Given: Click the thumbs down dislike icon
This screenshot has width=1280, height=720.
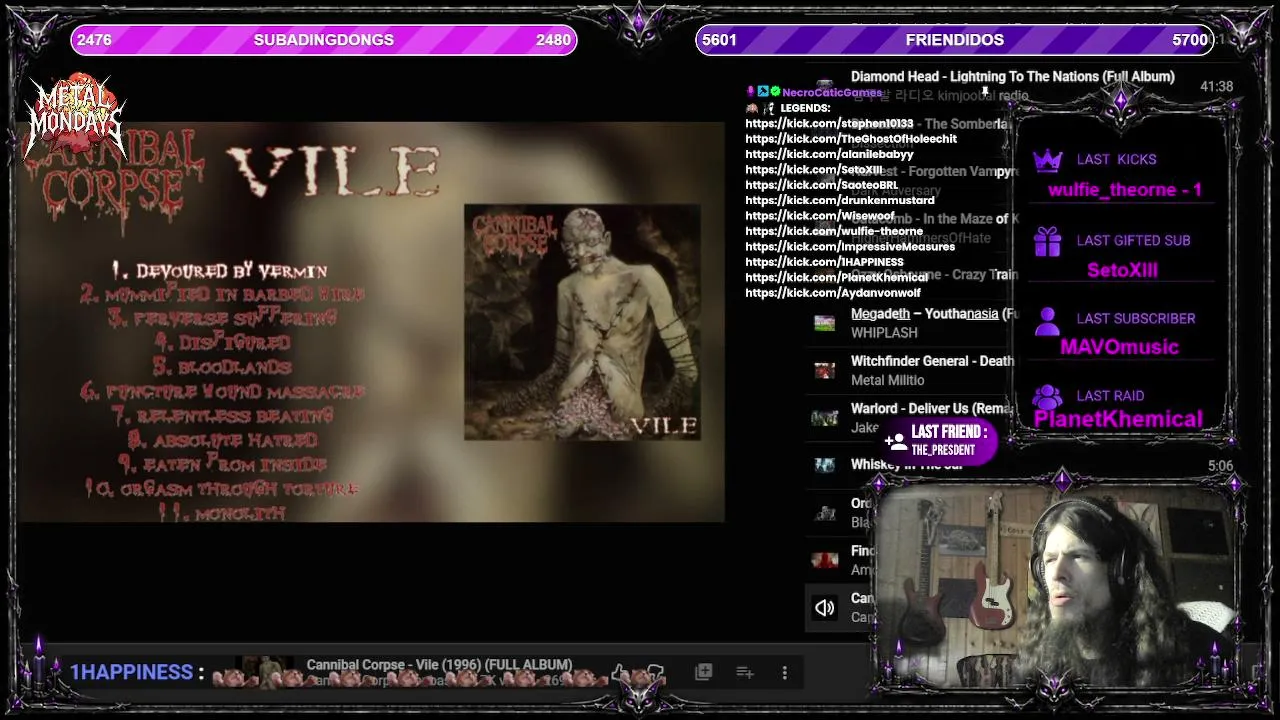Looking at the screenshot, I should pyautogui.click(x=655, y=672).
